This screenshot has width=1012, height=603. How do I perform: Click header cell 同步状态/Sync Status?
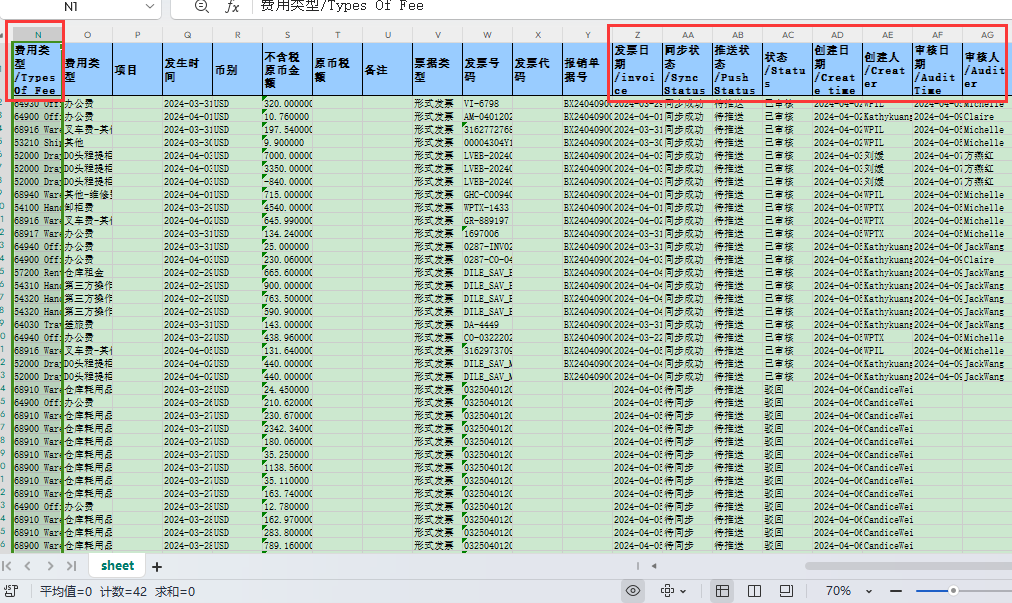[x=687, y=70]
